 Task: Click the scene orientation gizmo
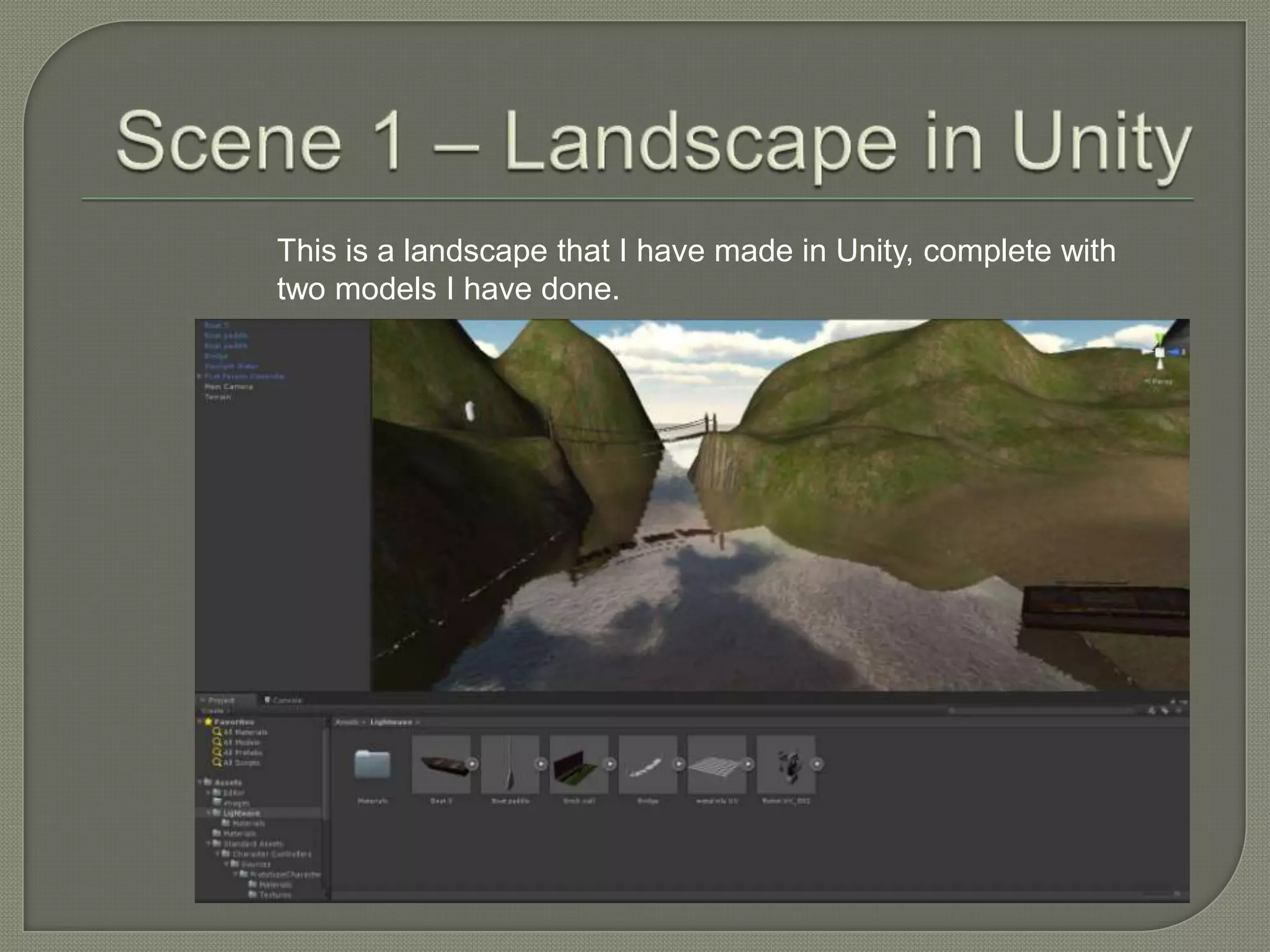coord(1160,352)
